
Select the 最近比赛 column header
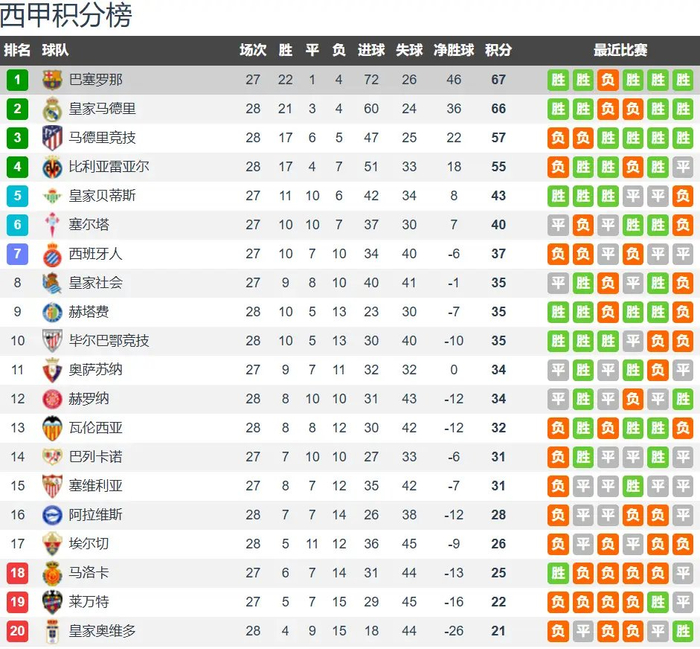click(x=620, y=50)
